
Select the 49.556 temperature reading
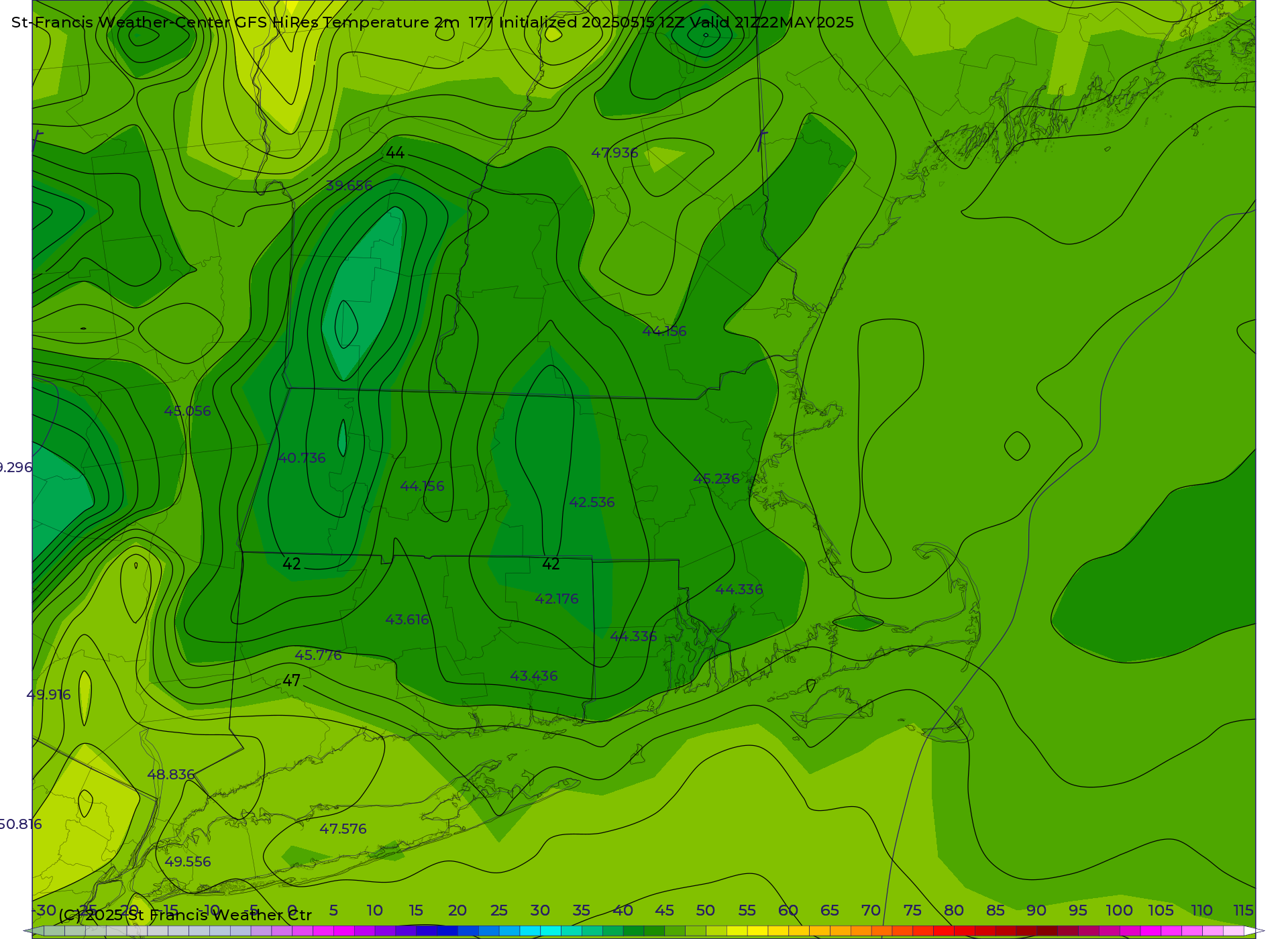point(188,862)
